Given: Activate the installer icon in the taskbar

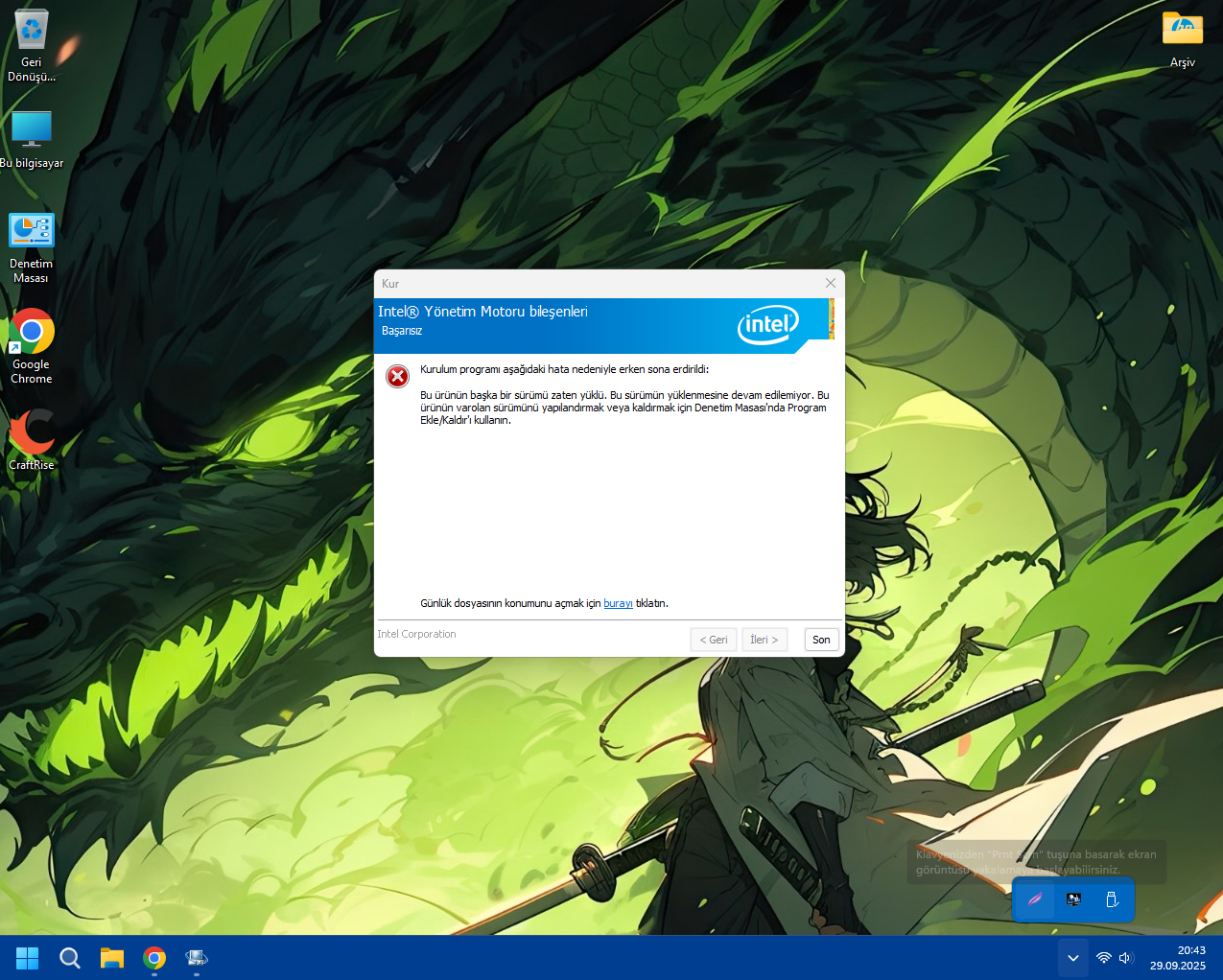Looking at the screenshot, I should (197, 958).
